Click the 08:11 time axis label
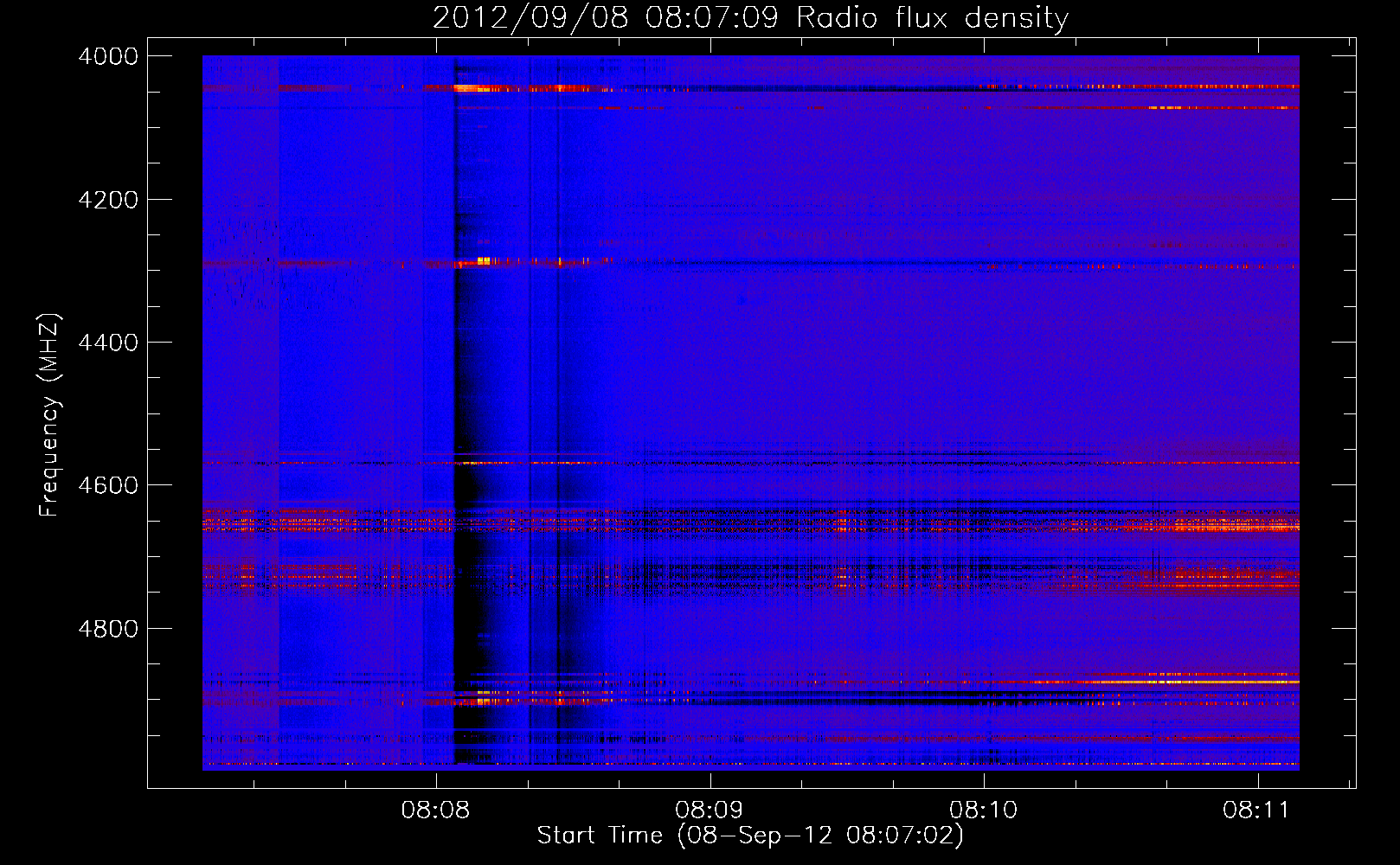 pyautogui.click(x=1256, y=811)
